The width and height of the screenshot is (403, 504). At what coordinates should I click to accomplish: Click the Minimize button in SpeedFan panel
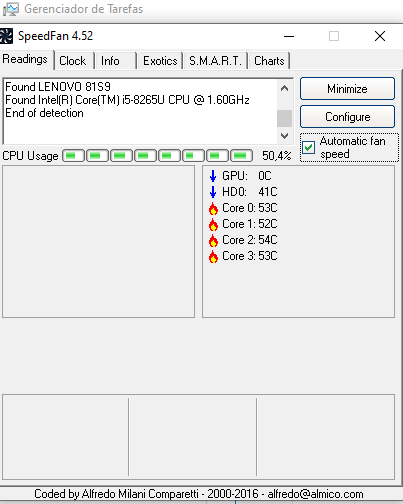coord(347,89)
